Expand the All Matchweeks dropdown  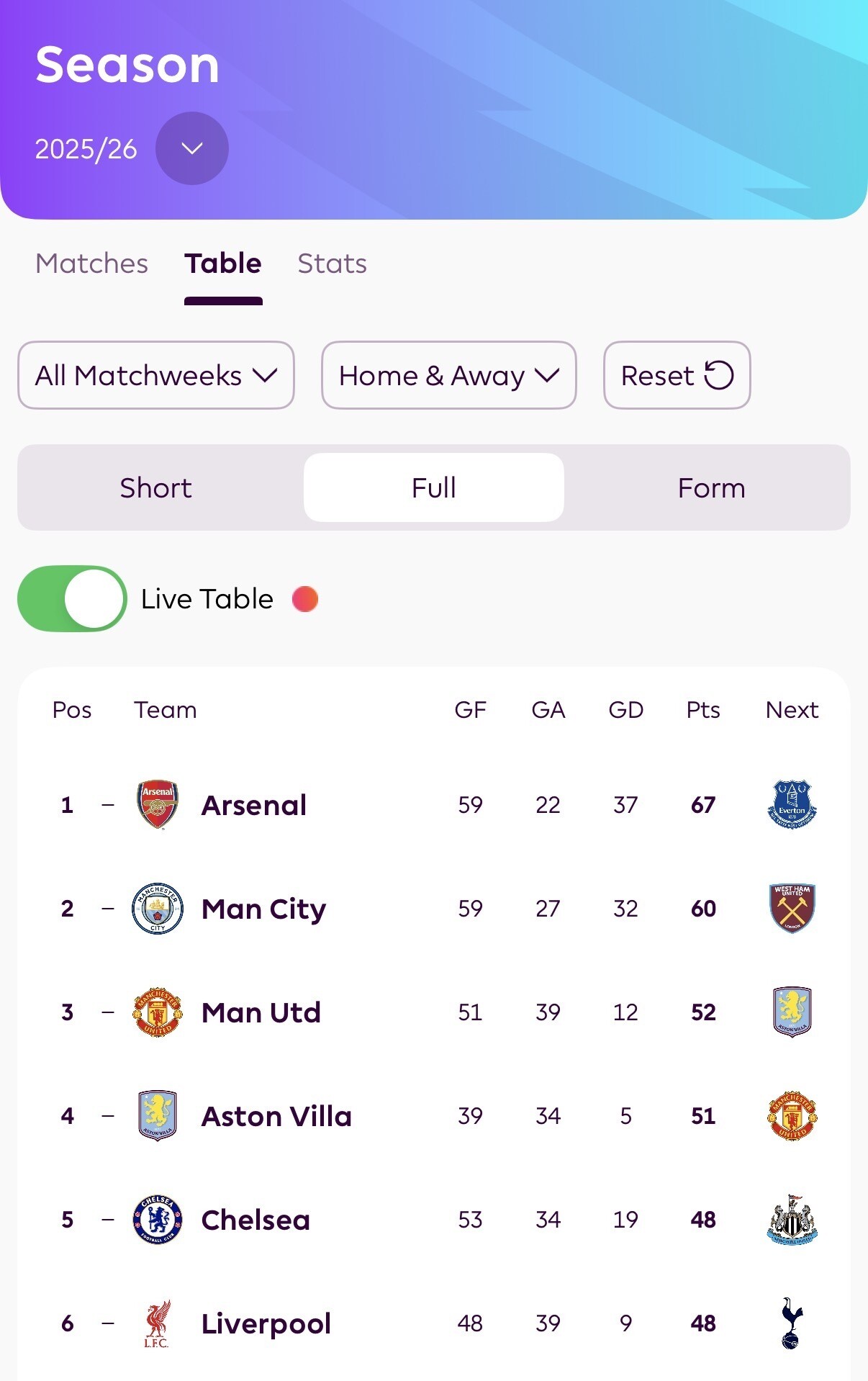pos(156,375)
